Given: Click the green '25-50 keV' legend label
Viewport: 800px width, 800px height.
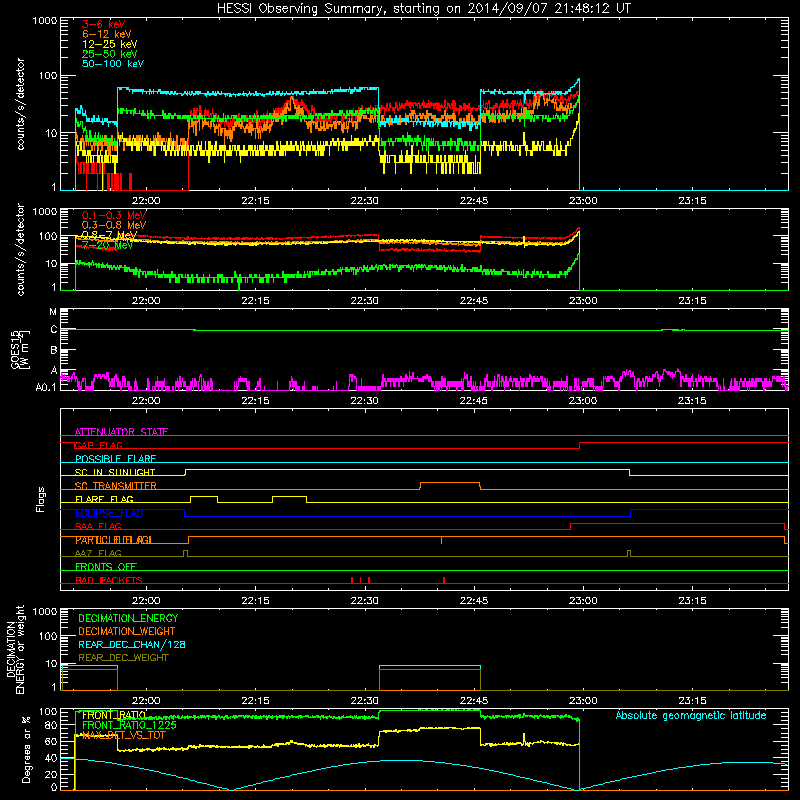Looking at the screenshot, I should click(110, 54).
